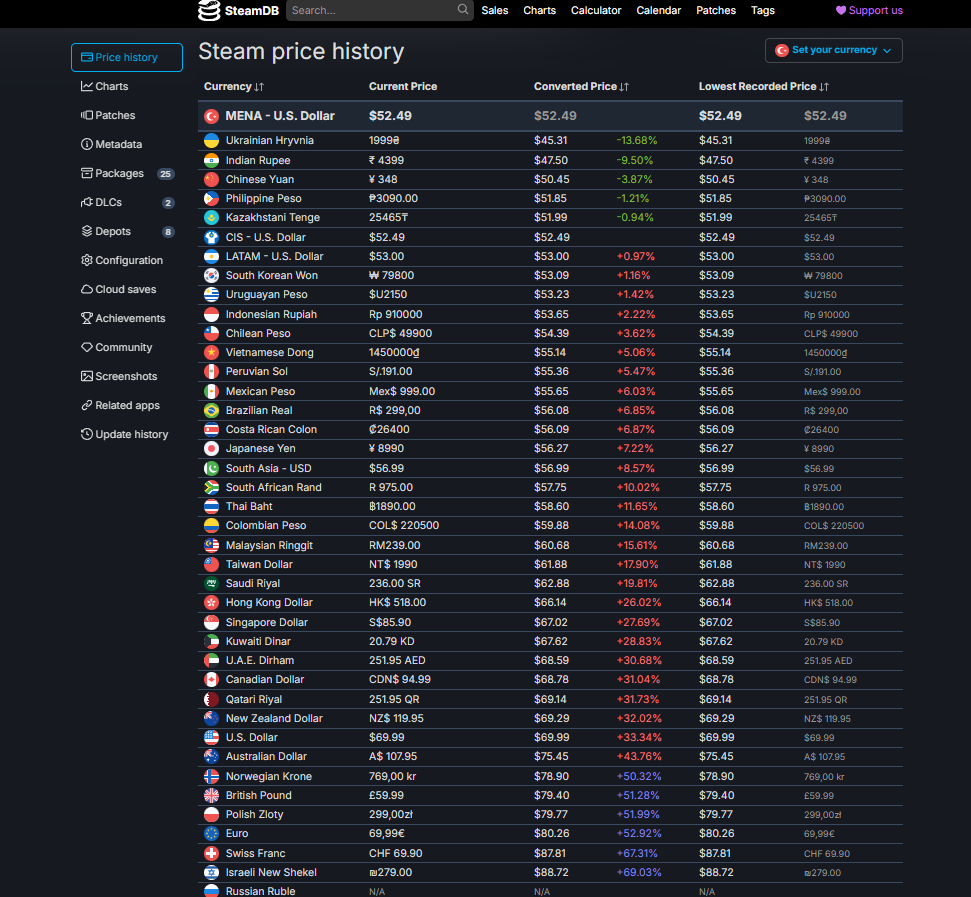Open the Sales menu item
Screen dimensions: 971x897
click(x=495, y=10)
